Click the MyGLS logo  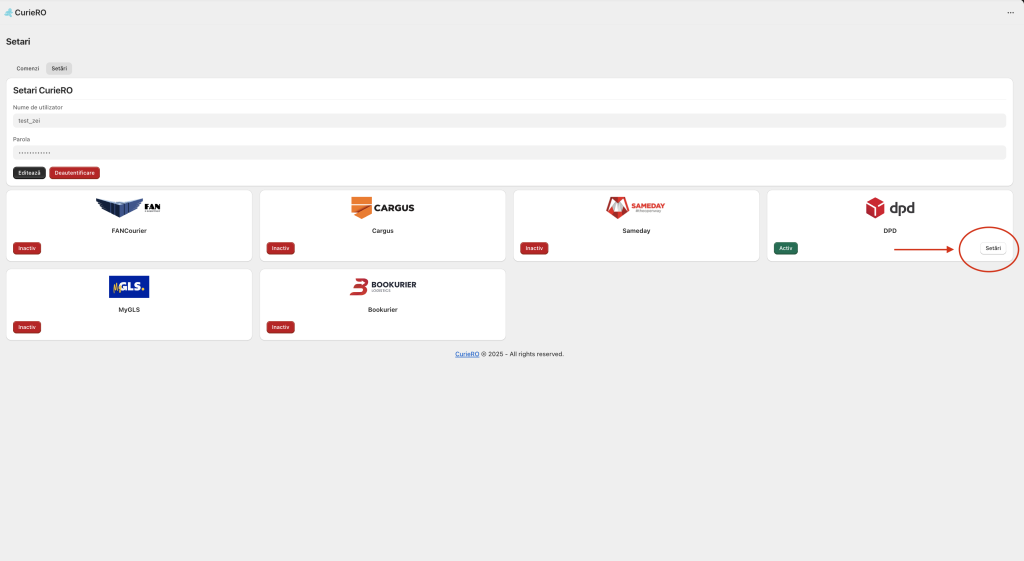(129, 287)
